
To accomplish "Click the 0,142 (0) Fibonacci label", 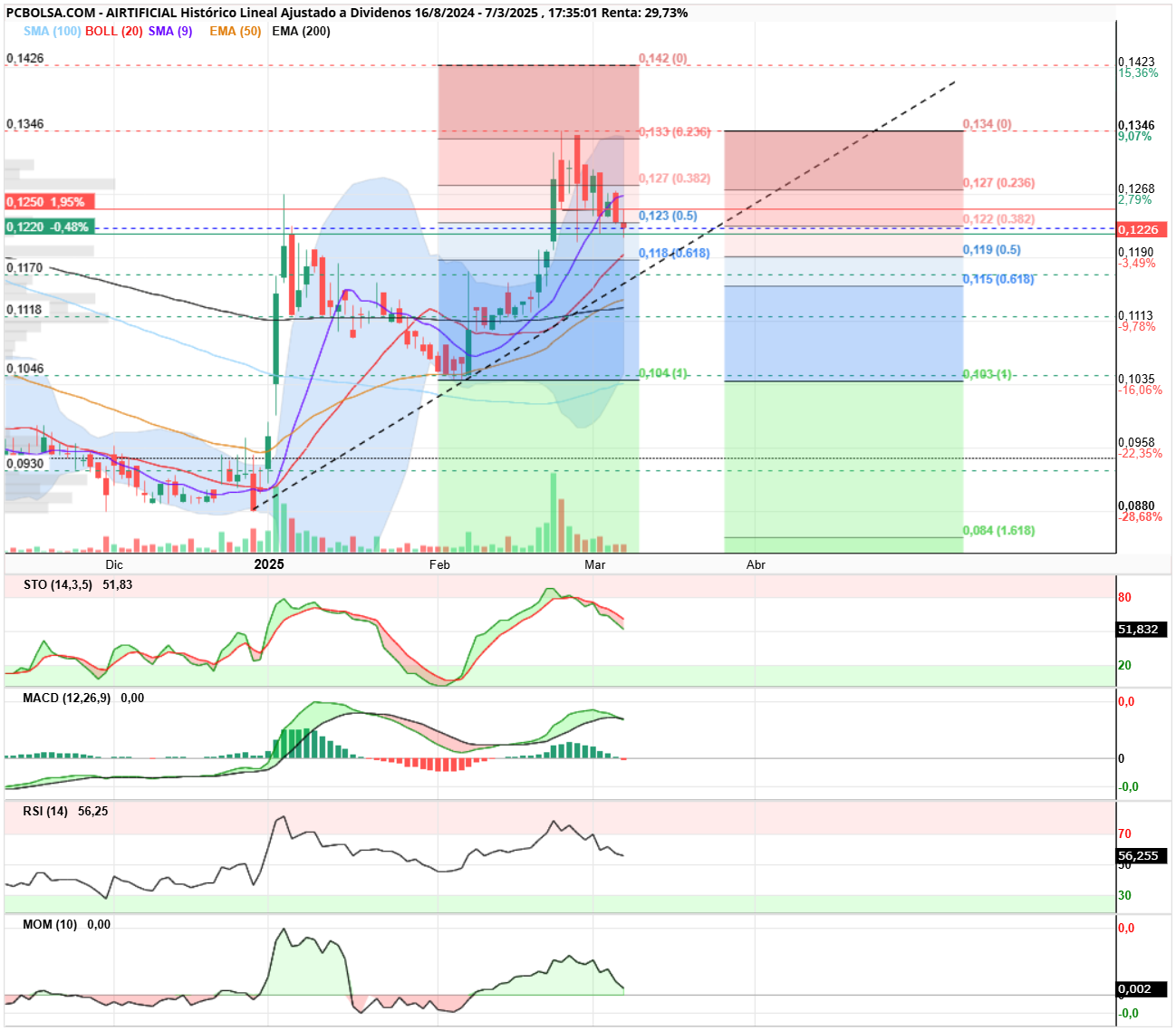I will 663,58.
